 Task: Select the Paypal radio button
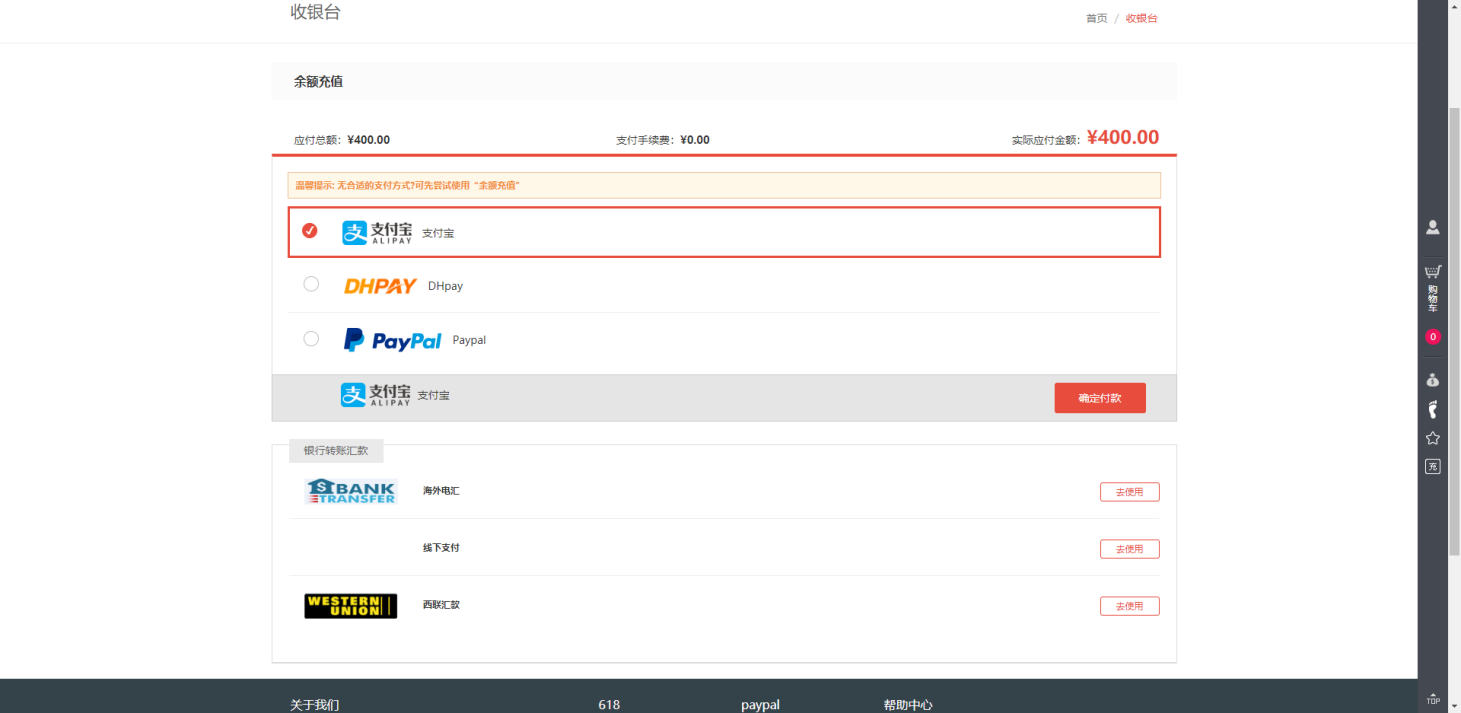(311, 339)
